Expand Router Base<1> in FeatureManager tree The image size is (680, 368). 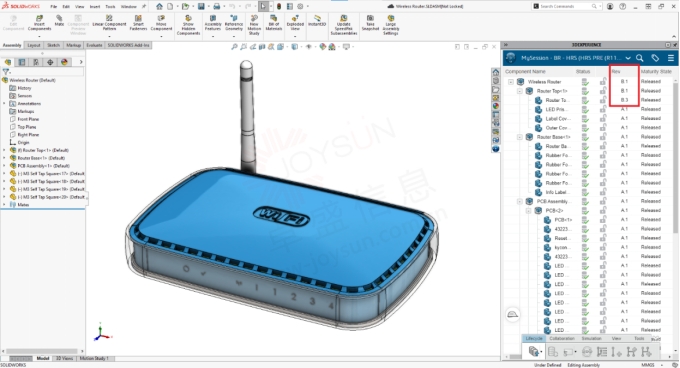click(x=5, y=158)
